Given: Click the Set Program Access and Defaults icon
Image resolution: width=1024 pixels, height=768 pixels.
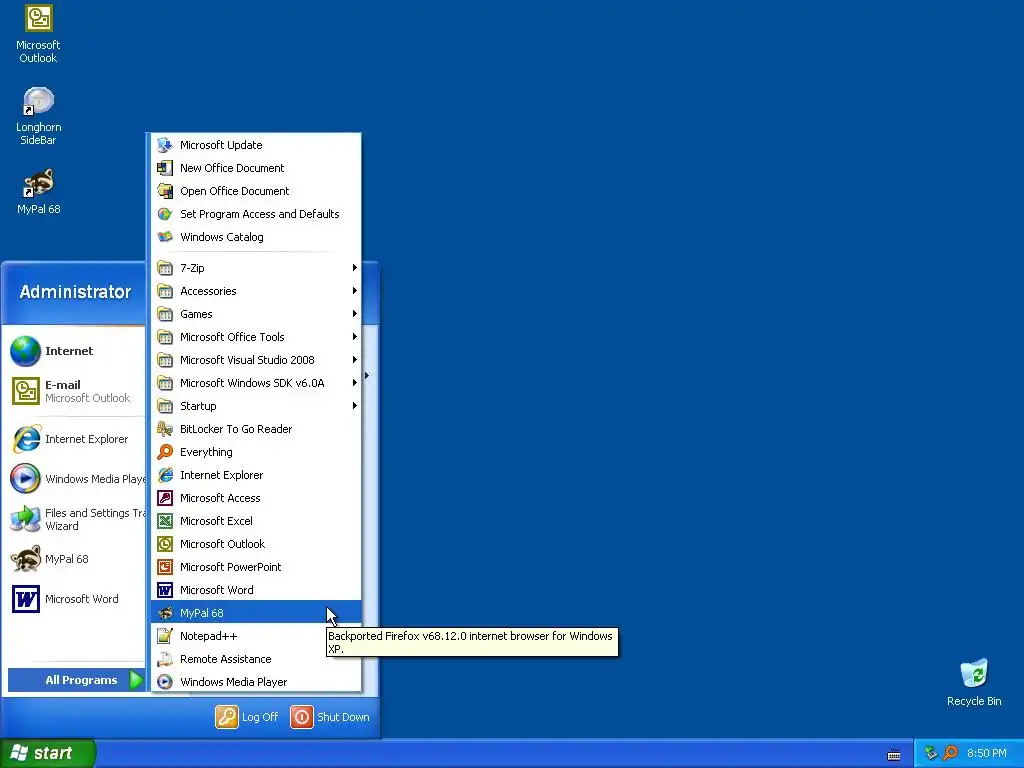Looking at the screenshot, I should click(x=165, y=214).
